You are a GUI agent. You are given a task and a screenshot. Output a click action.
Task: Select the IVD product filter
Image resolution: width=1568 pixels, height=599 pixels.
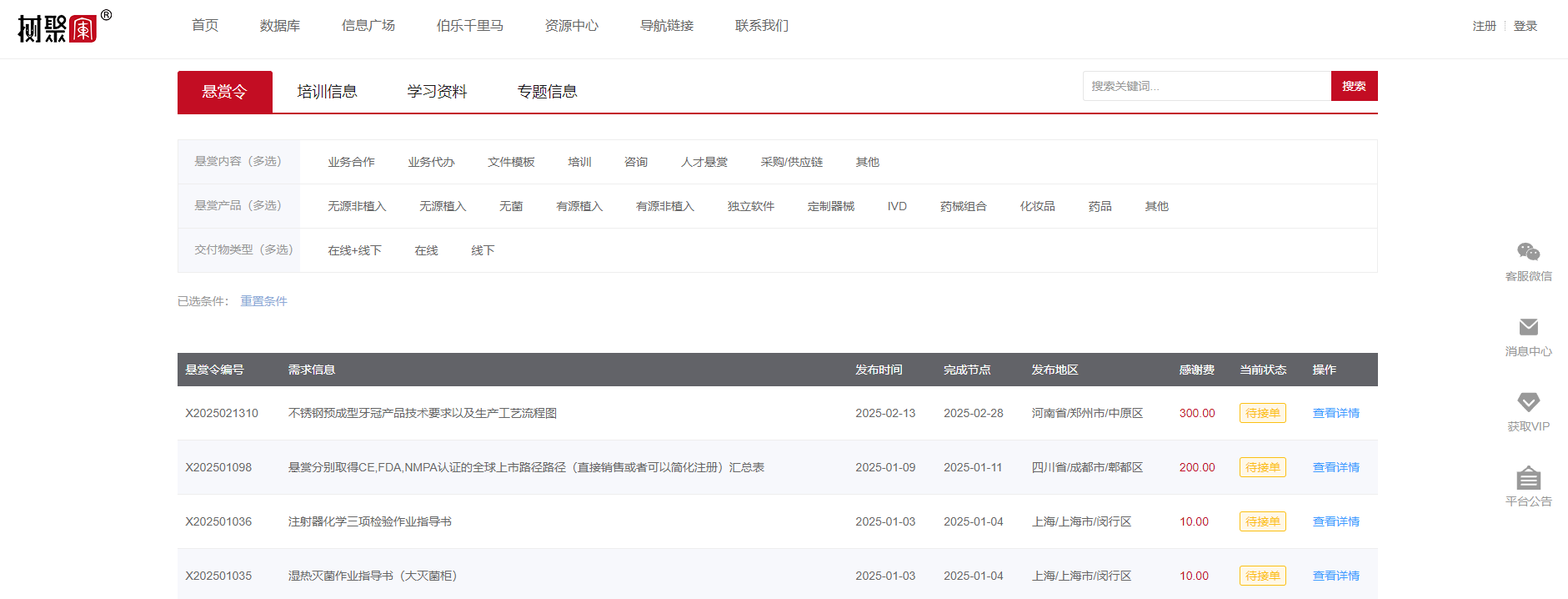pos(897,206)
